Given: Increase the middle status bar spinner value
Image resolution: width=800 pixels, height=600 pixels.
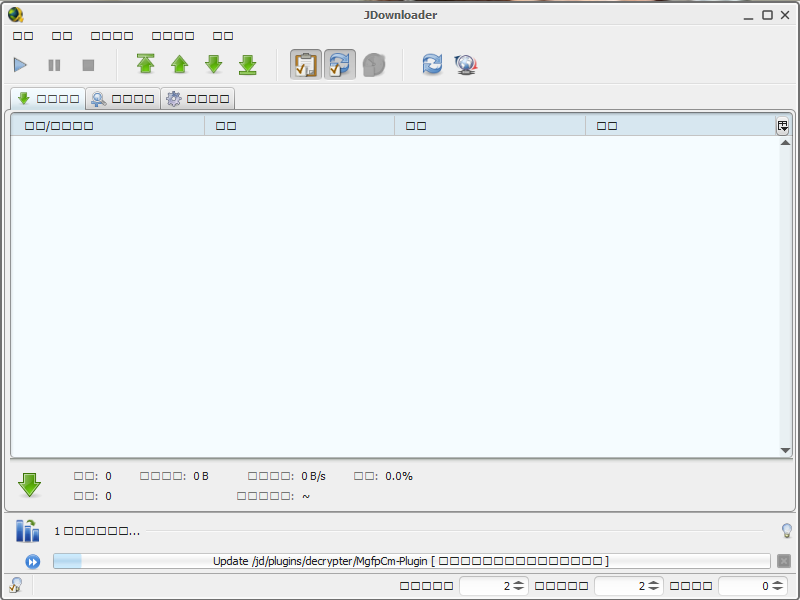Looking at the screenshot, I should pos(654,583).
